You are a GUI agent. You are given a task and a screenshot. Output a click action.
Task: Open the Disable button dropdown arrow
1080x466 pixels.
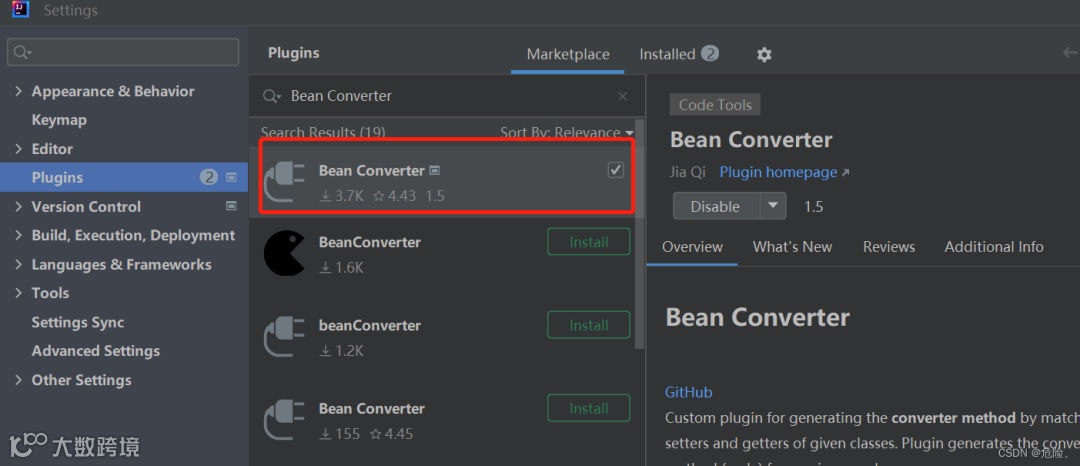coord(773,206)
